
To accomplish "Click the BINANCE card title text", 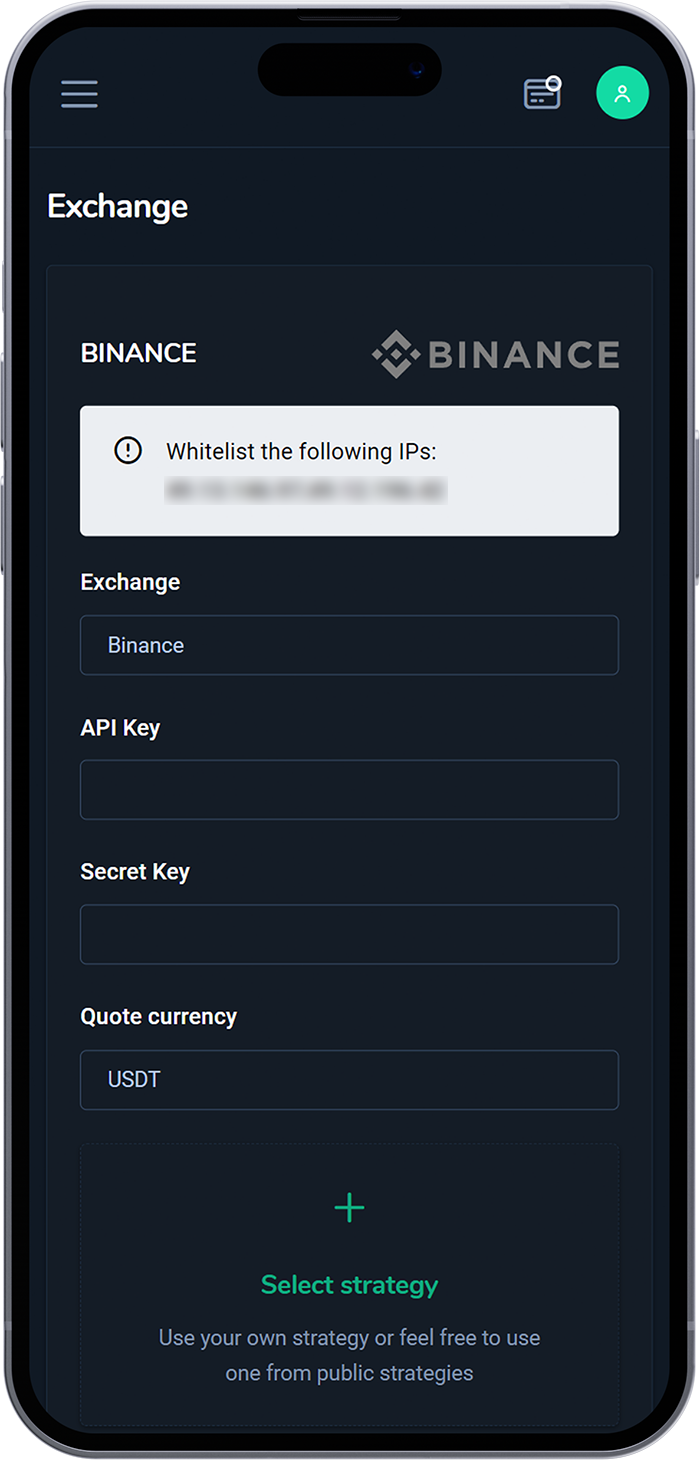I will 139,353.
